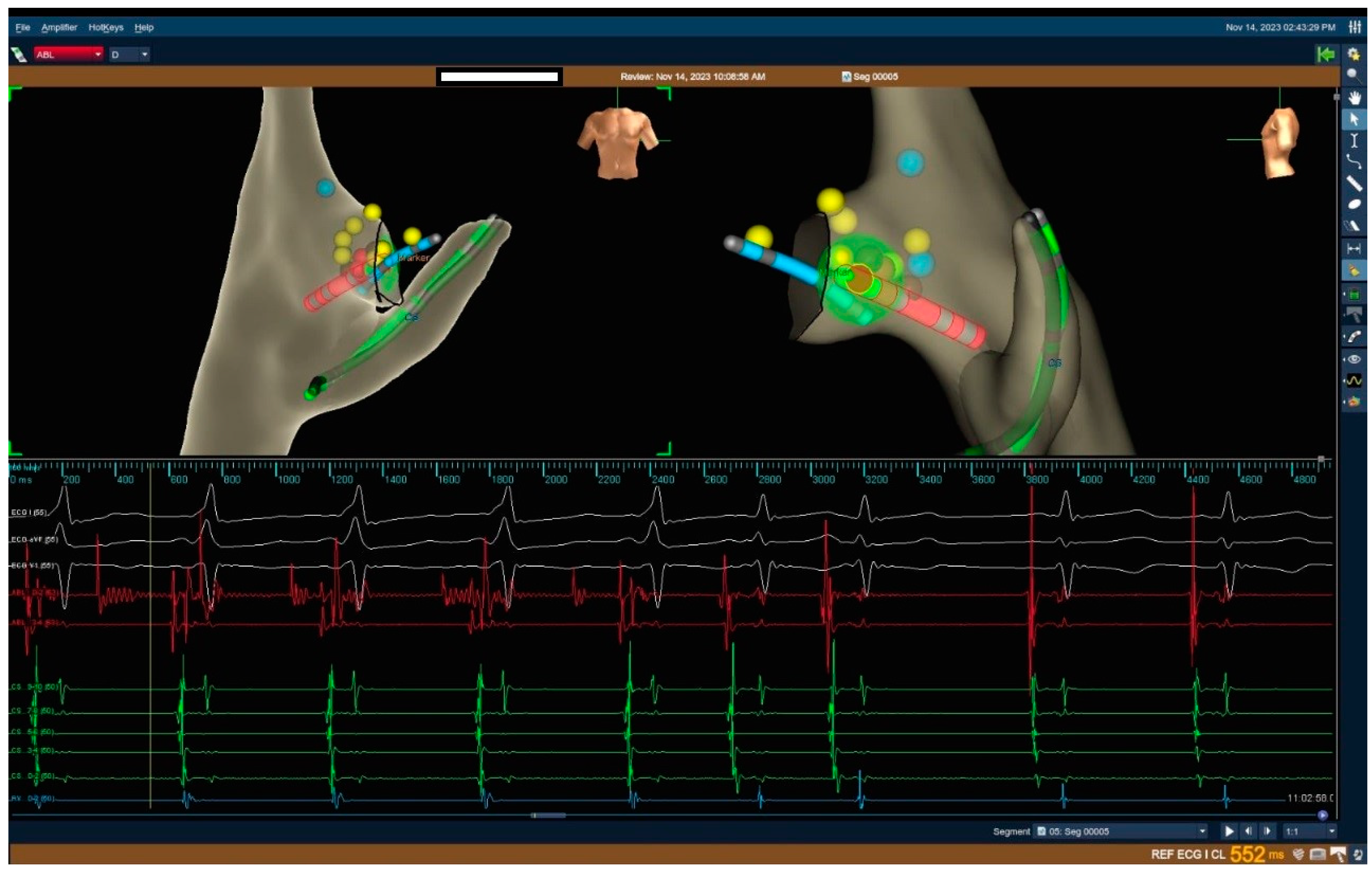Toggle the catheter display icon in sidebar
The height and width of the screenshot is (870, 1372).
1354,337
